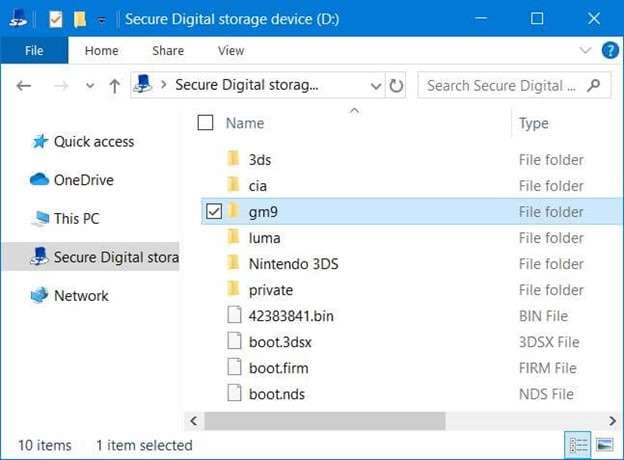Sort by the Name column header
This screenshot has height=460, width=624.
(x=245, y=123)
